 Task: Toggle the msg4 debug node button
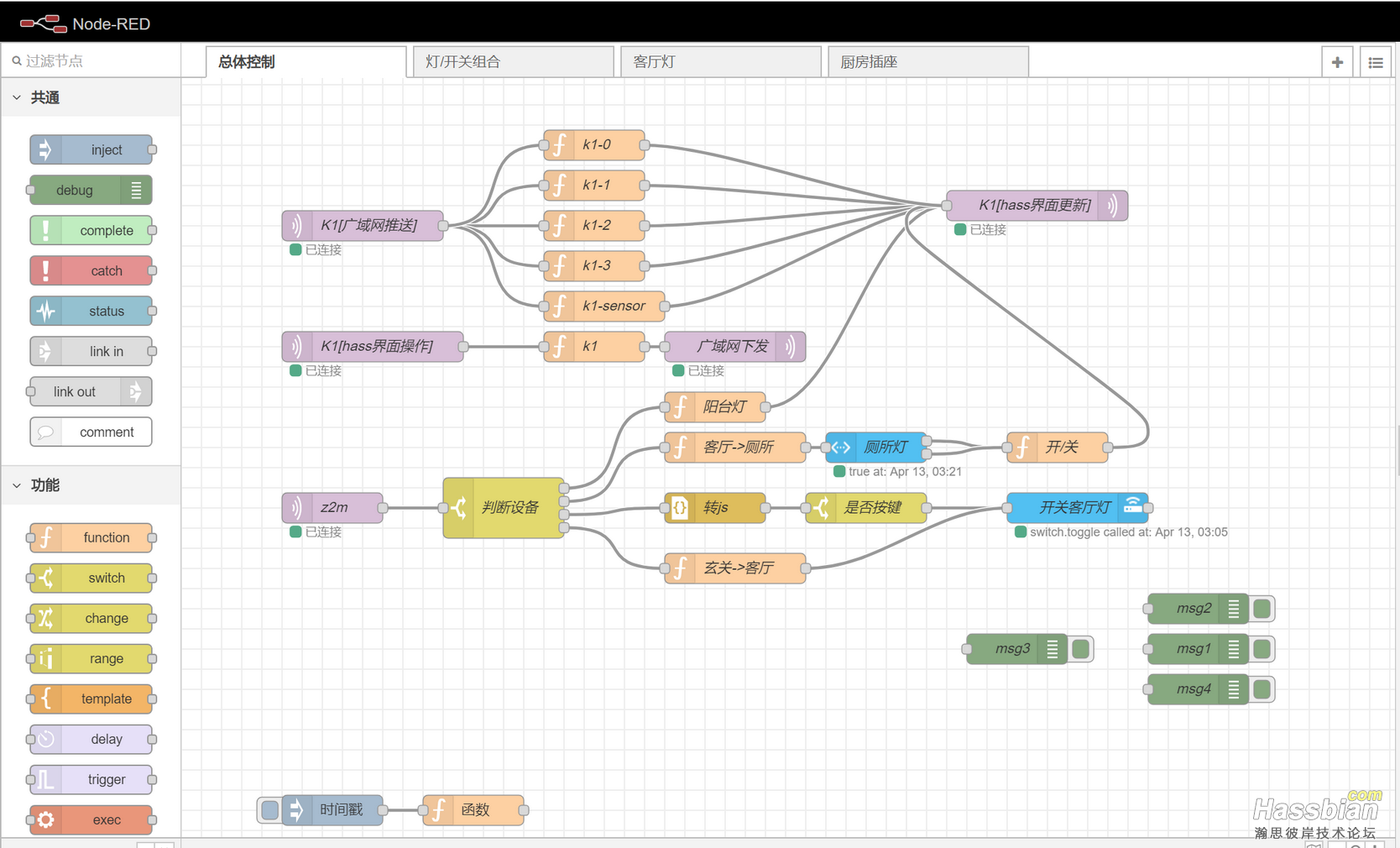coord(1262,688)
